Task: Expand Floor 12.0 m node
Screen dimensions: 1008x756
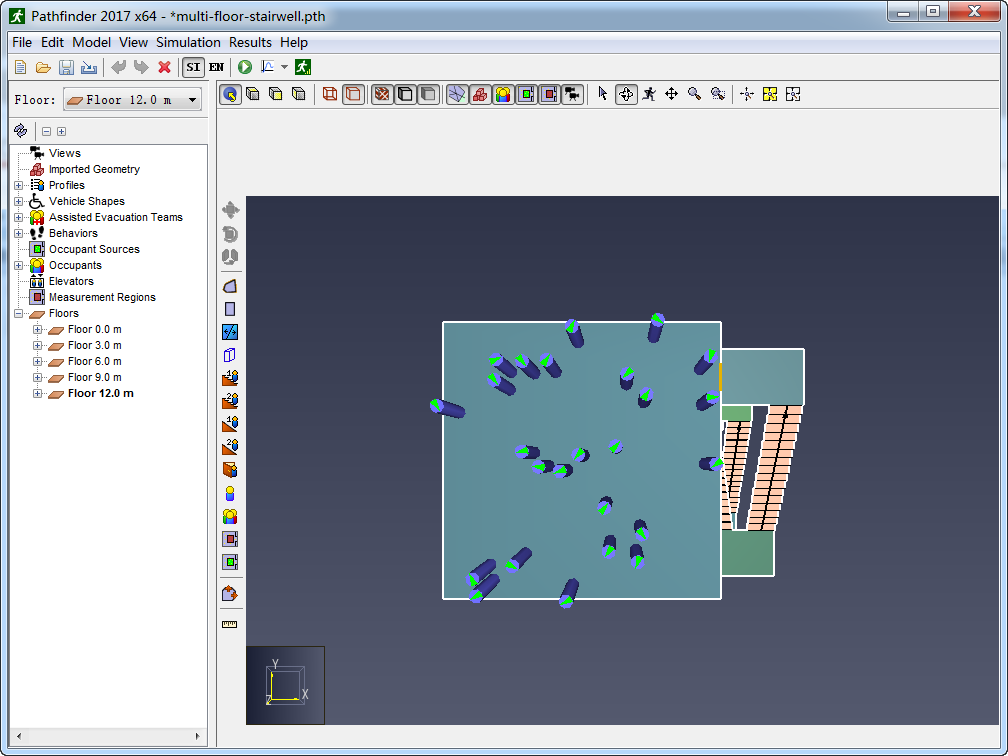Action: coord(37,393)
